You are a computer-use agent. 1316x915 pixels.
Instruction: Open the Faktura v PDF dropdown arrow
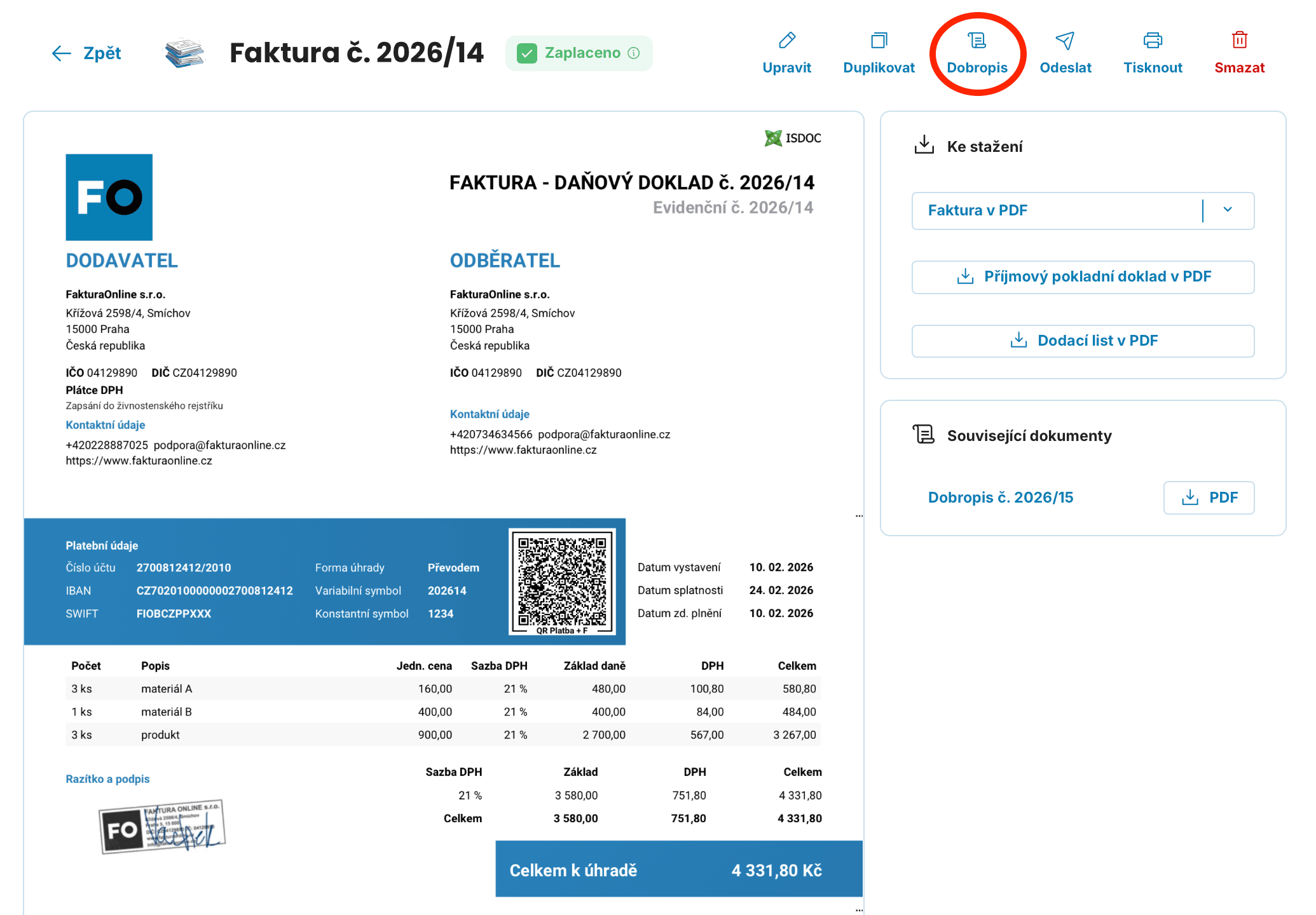1228,210
